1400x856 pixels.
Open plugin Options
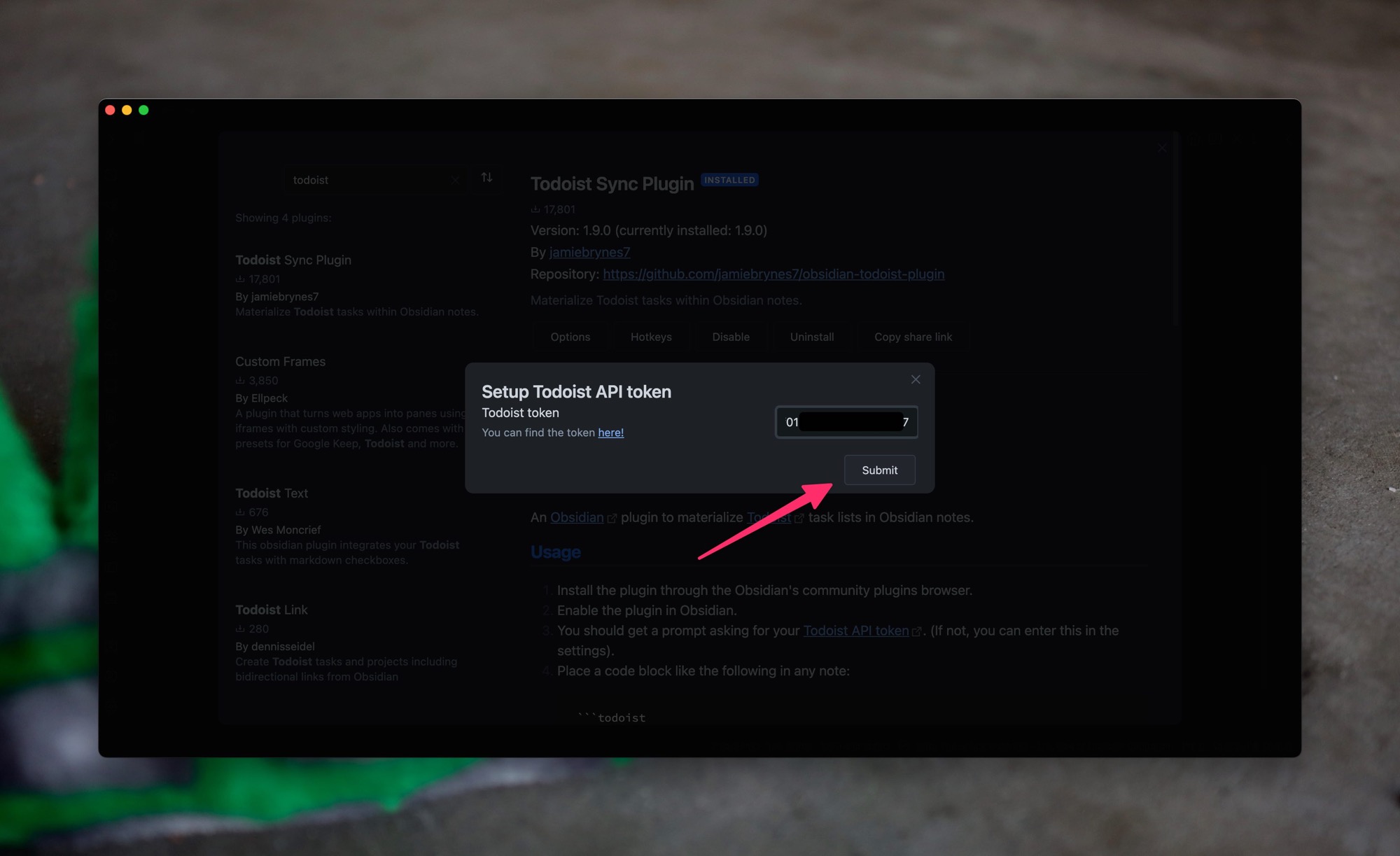[570, 337]
